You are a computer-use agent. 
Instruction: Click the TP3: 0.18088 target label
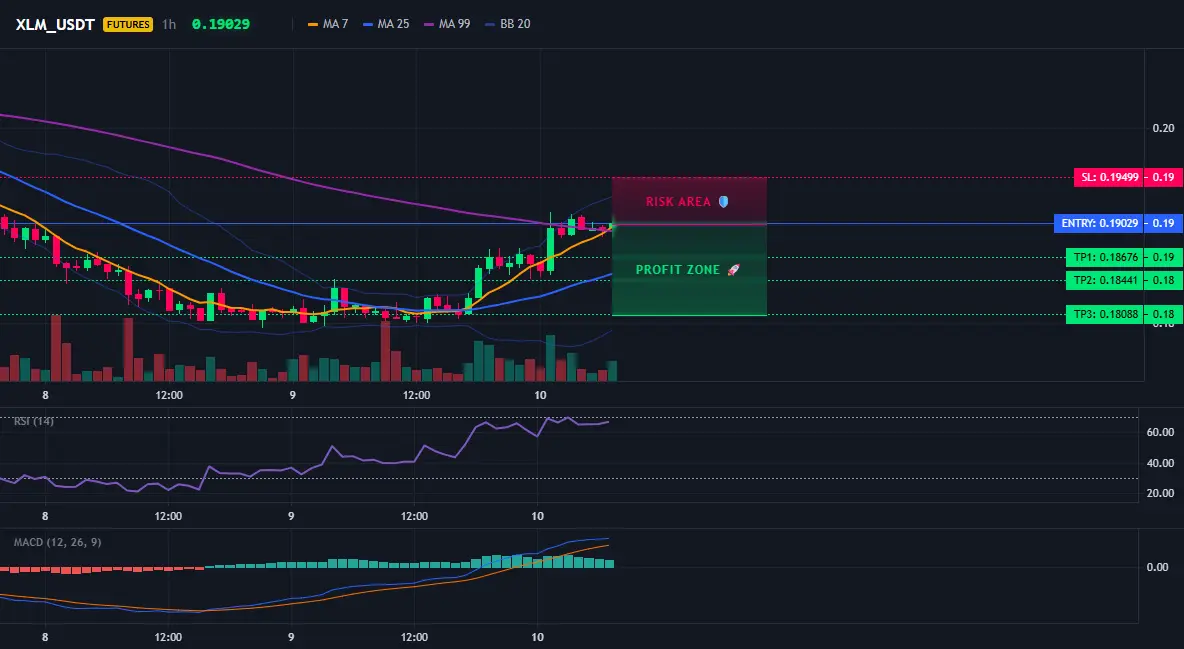pyautogui.click(x=1105, y=314)
